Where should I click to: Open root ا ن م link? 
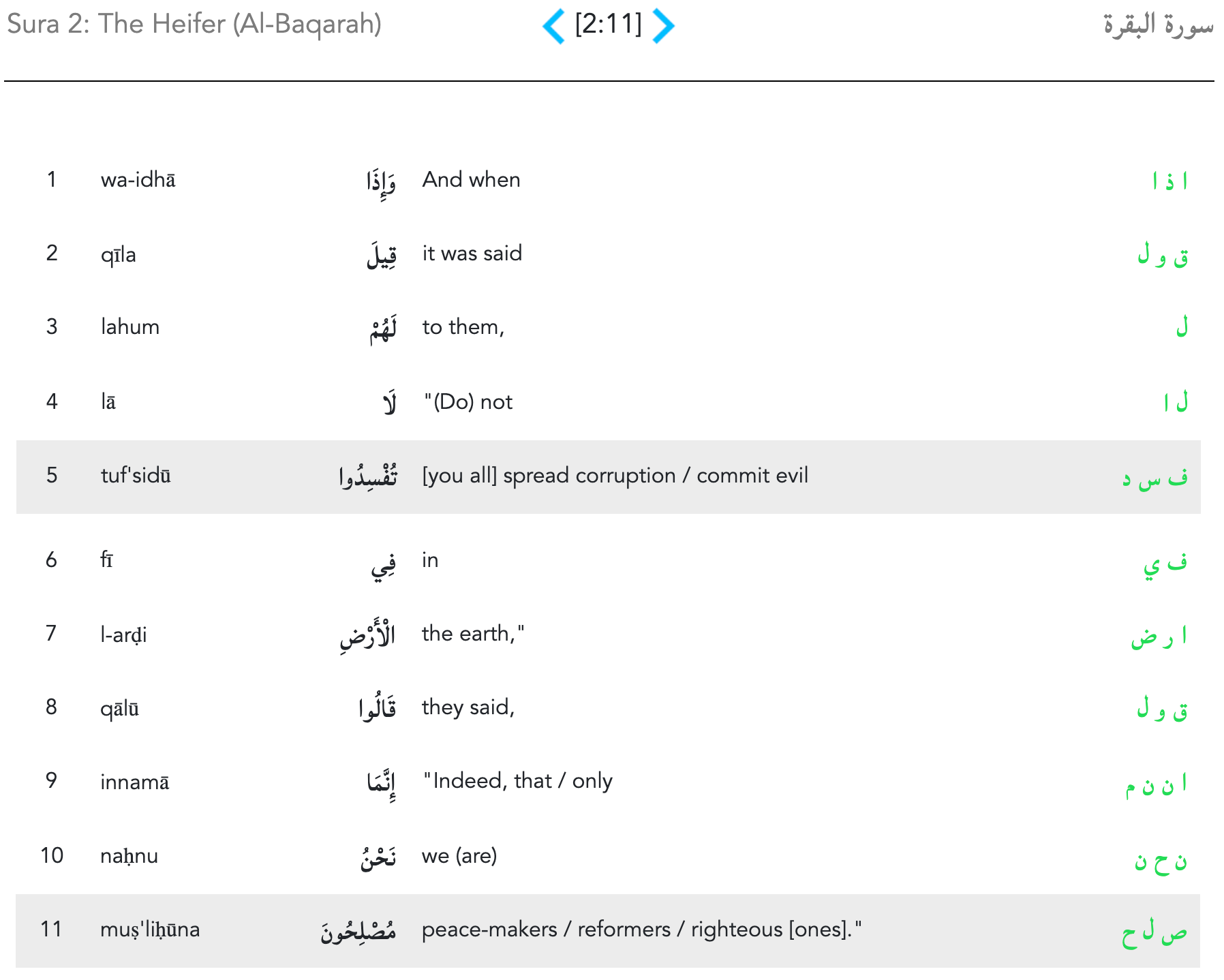pos(1156,784)
